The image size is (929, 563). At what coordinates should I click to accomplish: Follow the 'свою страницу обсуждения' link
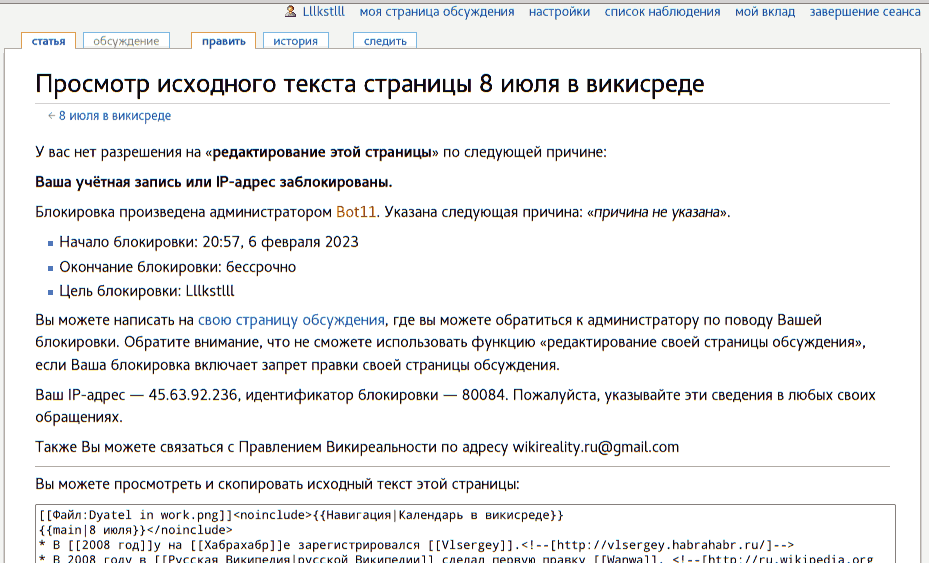[291, 320]
